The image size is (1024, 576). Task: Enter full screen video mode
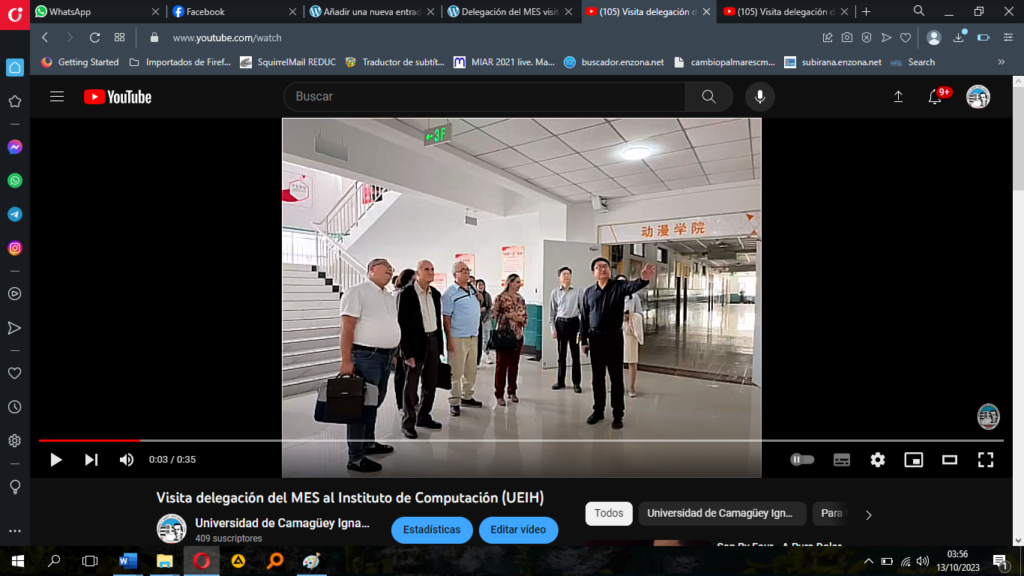coord(985,460)
